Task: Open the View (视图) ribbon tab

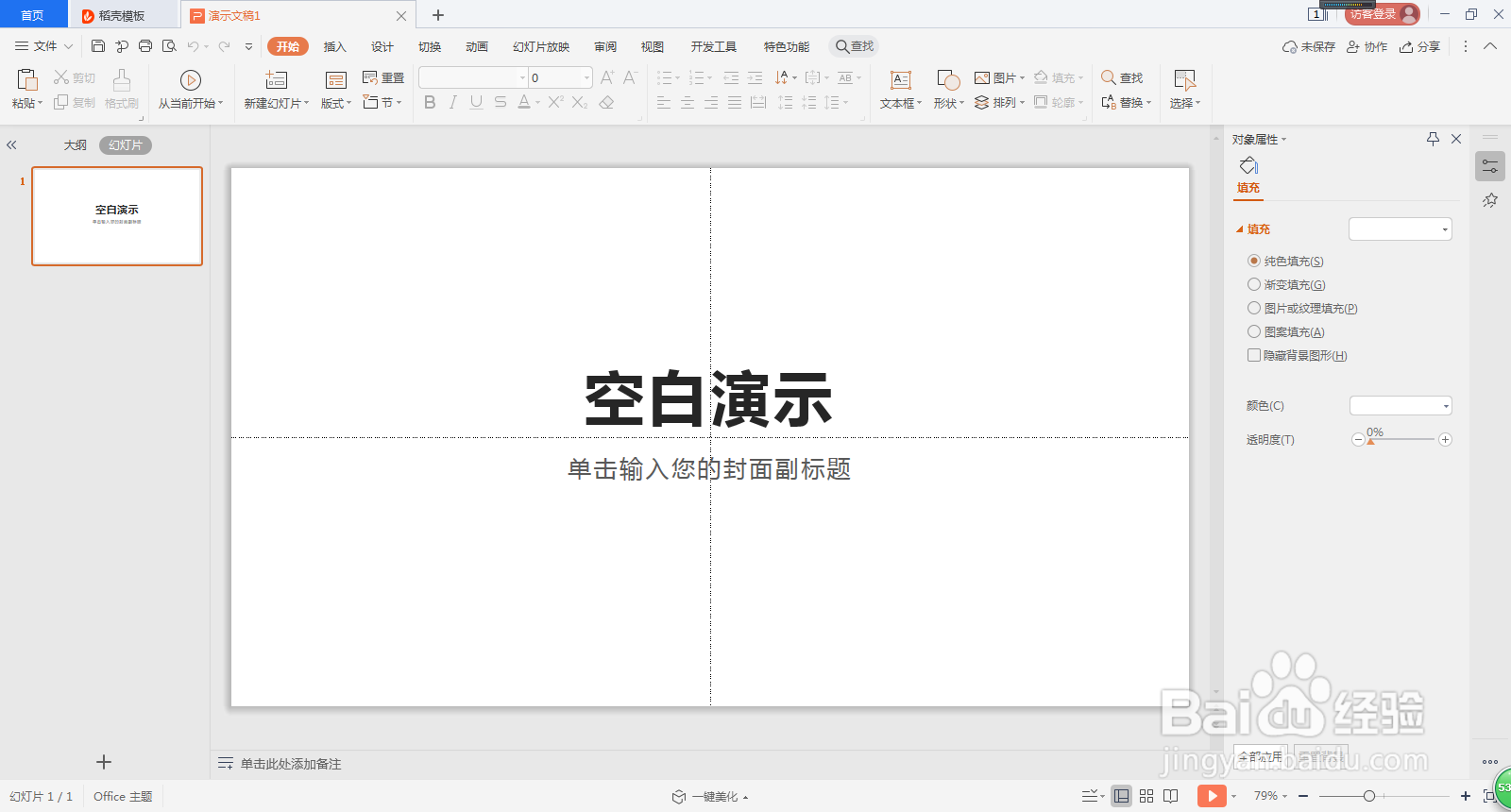Action: click(653, 46)
